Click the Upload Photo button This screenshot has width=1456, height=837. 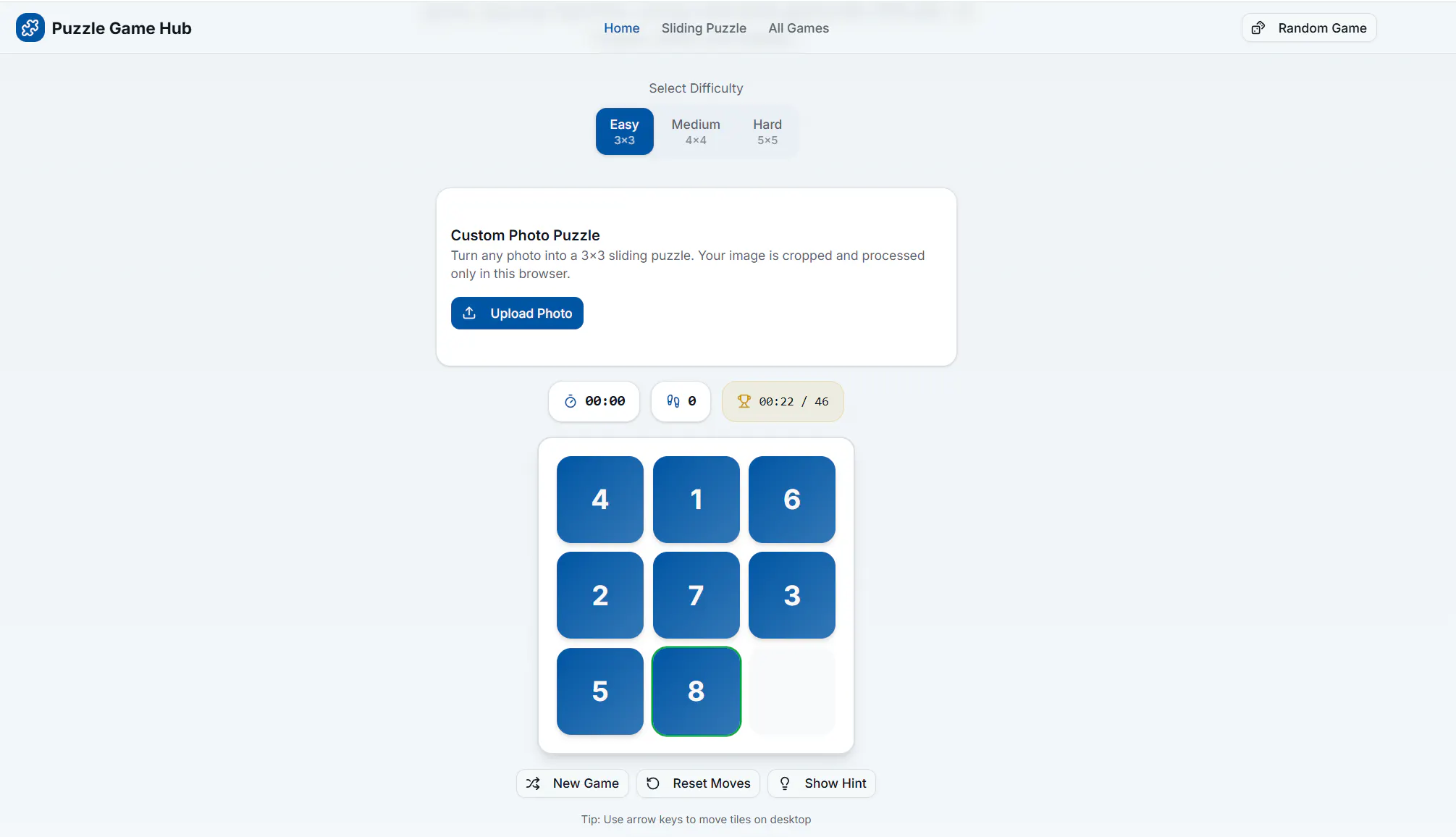[x=517, y=313]
